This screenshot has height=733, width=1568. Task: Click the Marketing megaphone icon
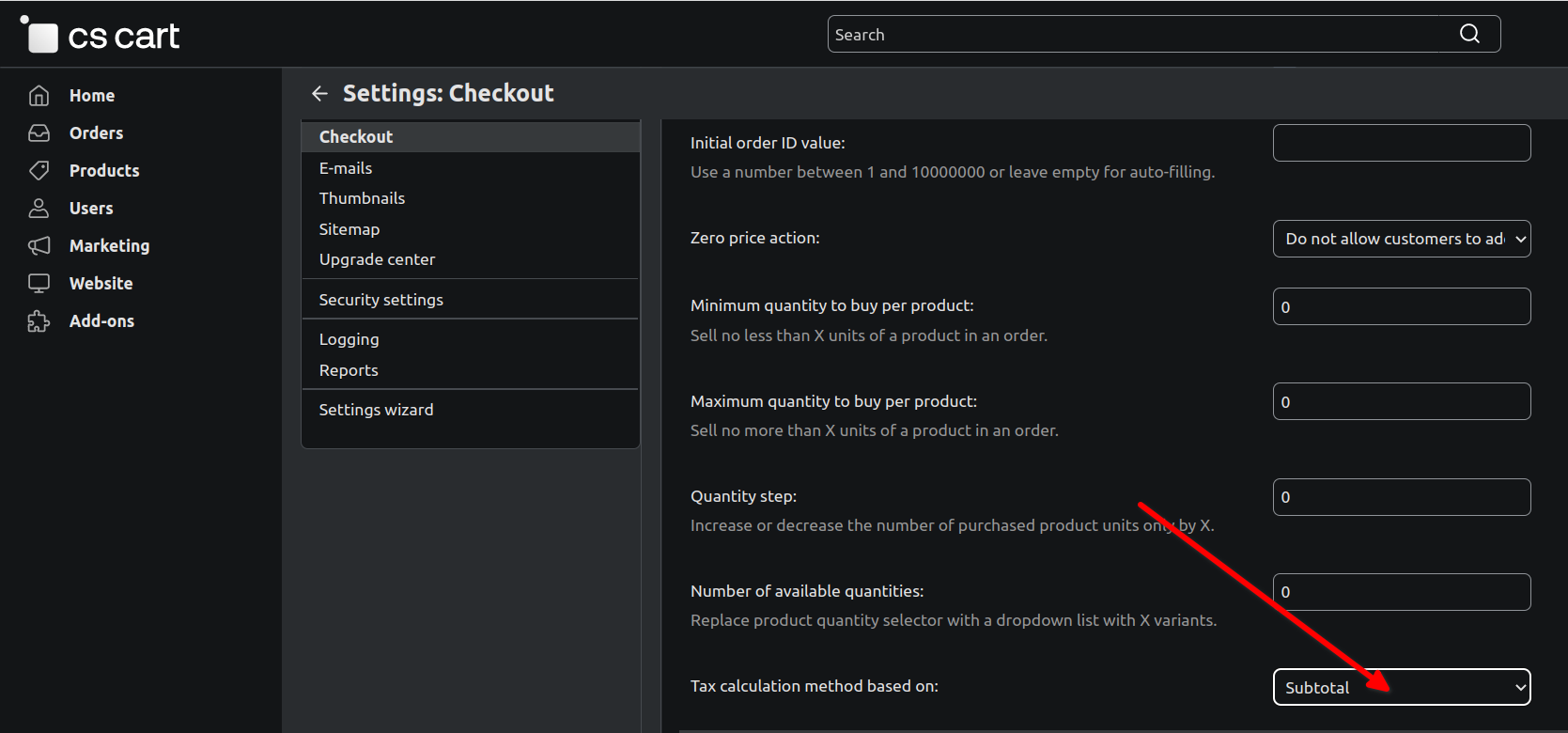click(x=39, y=246)
